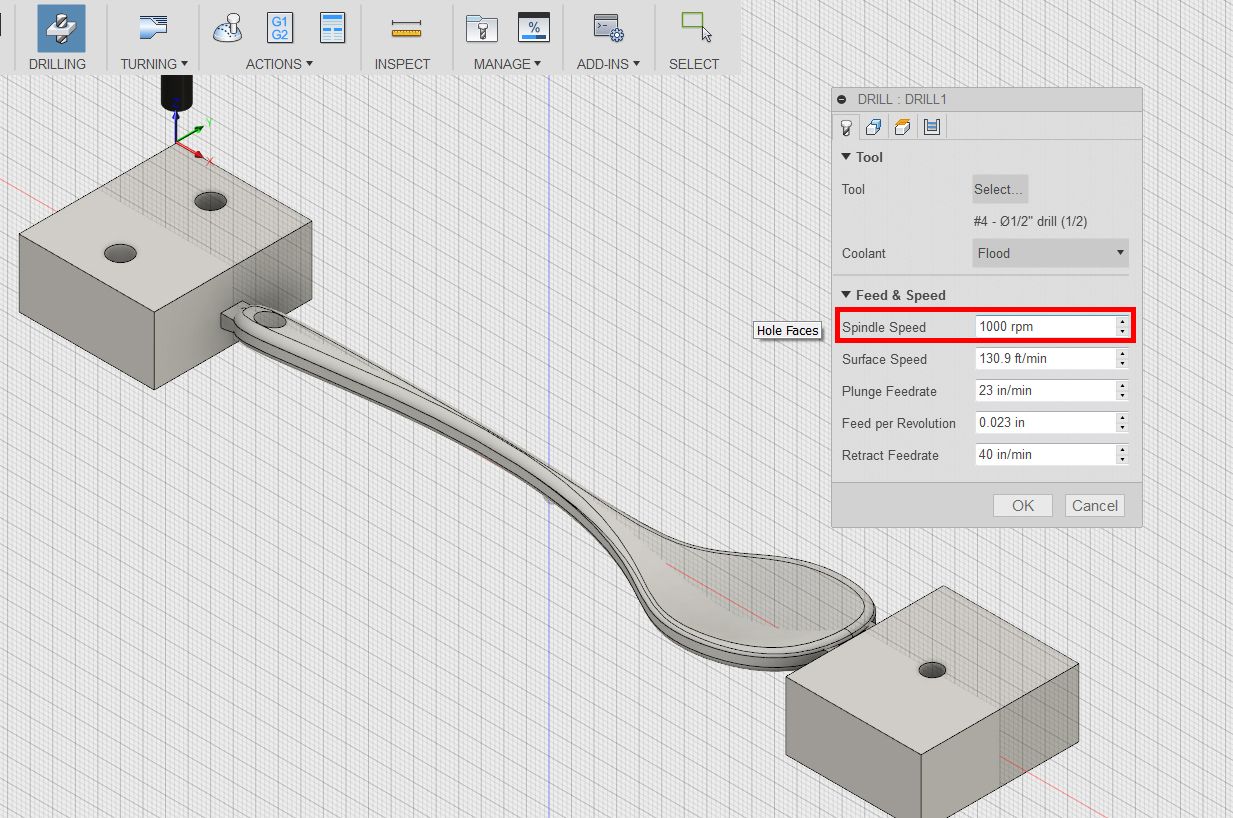
Task: Collapse the Tool section
Action: tap(847, 157)
